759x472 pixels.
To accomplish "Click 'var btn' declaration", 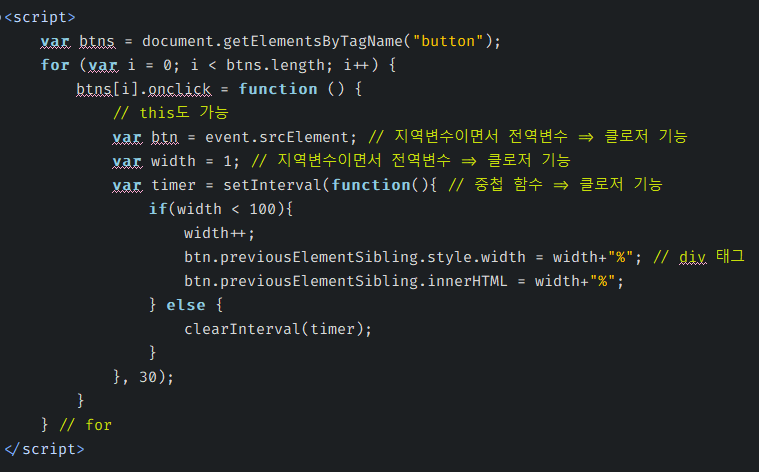I will [145, 137].
